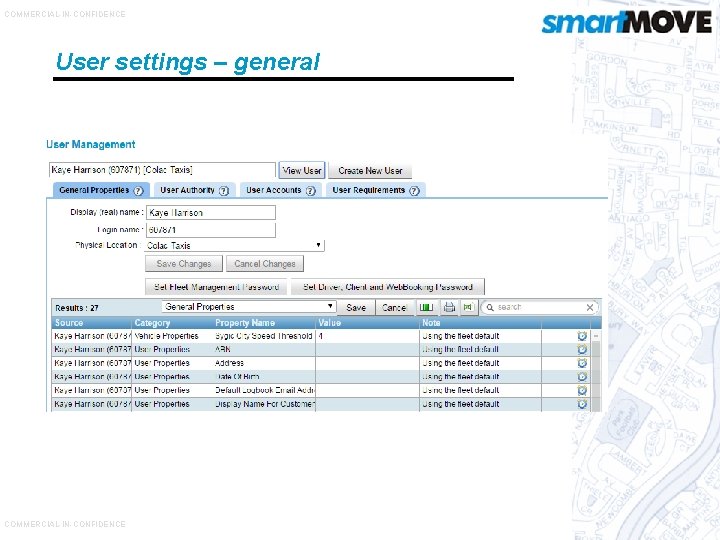Screen dimensions: 720x540
Task: Click Set Driver, Client and WebBooking Password button
Action: (388, 287)
